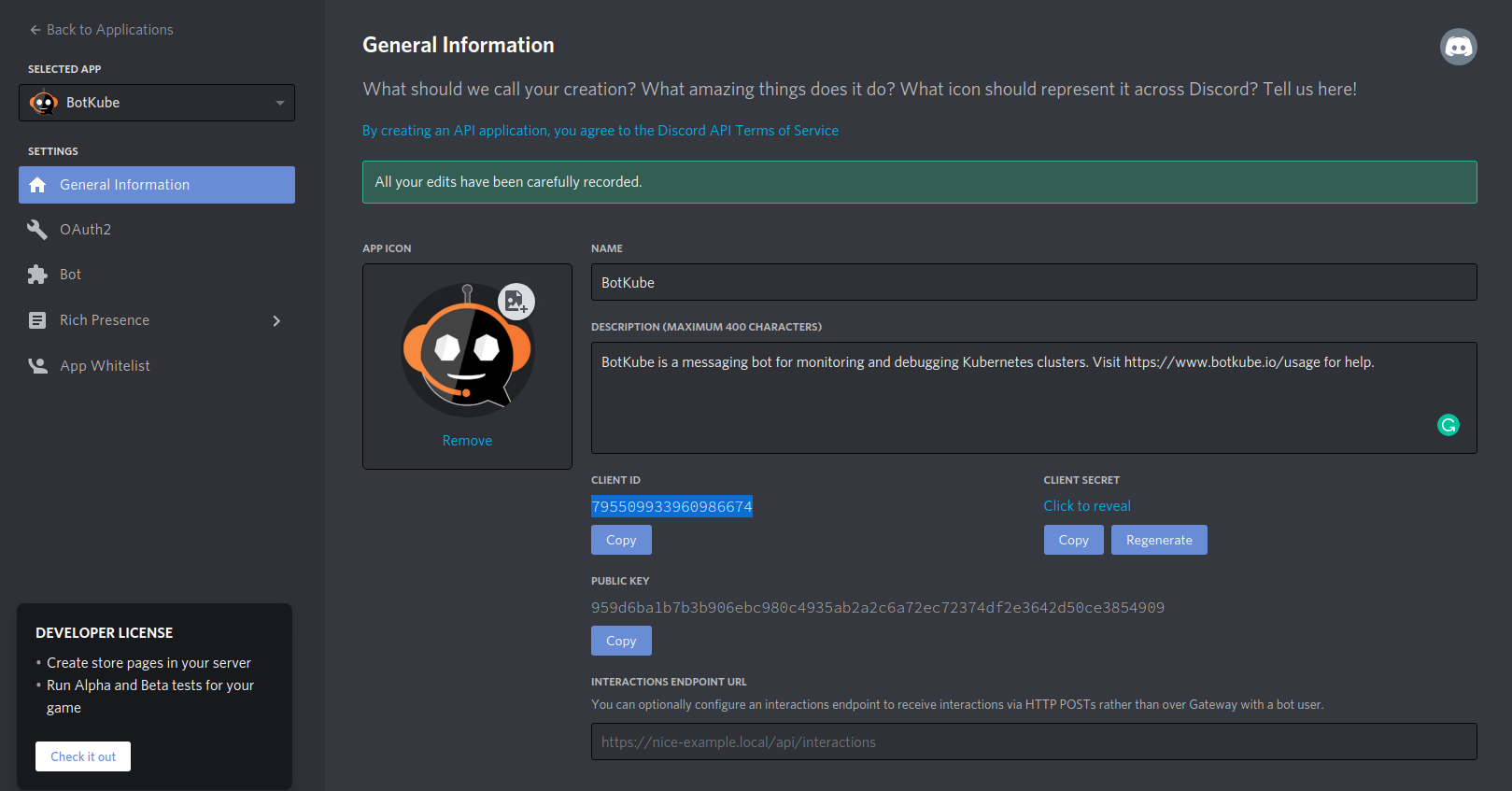The image size is (1512, 791).
Task: Click the highlighted client ID number
Action: coord(671,506)
